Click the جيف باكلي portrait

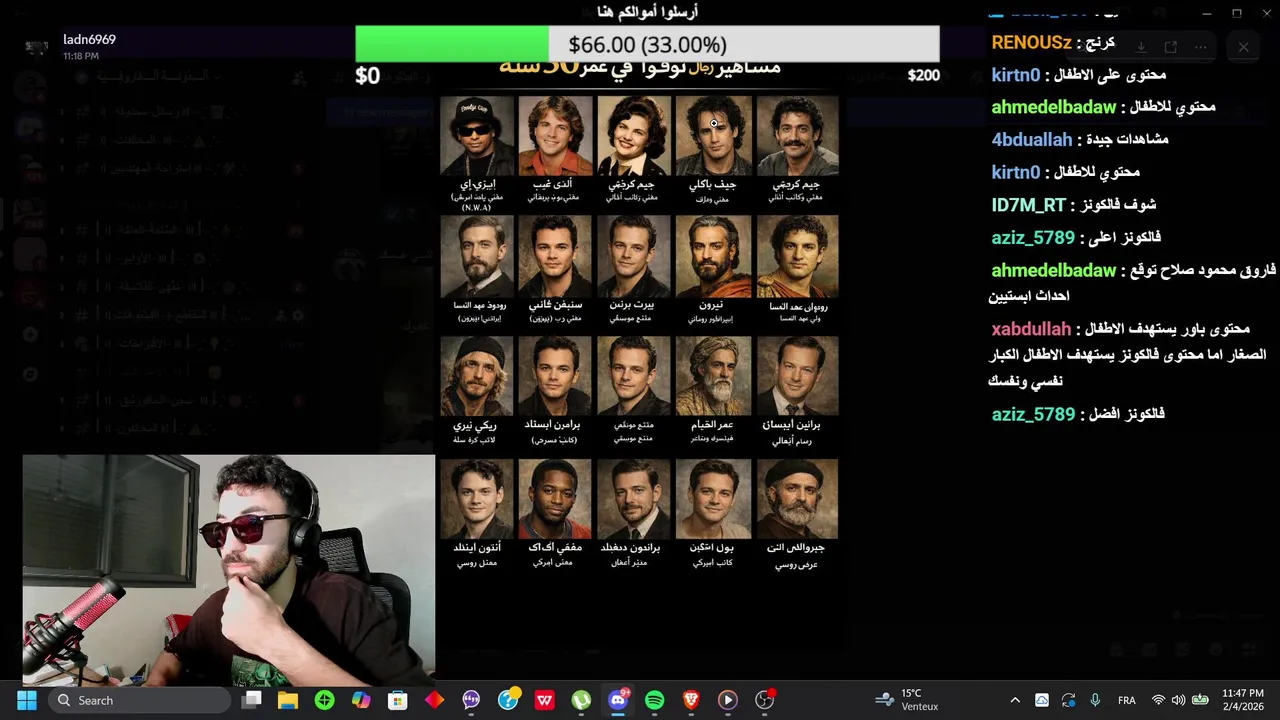[713, 136]
